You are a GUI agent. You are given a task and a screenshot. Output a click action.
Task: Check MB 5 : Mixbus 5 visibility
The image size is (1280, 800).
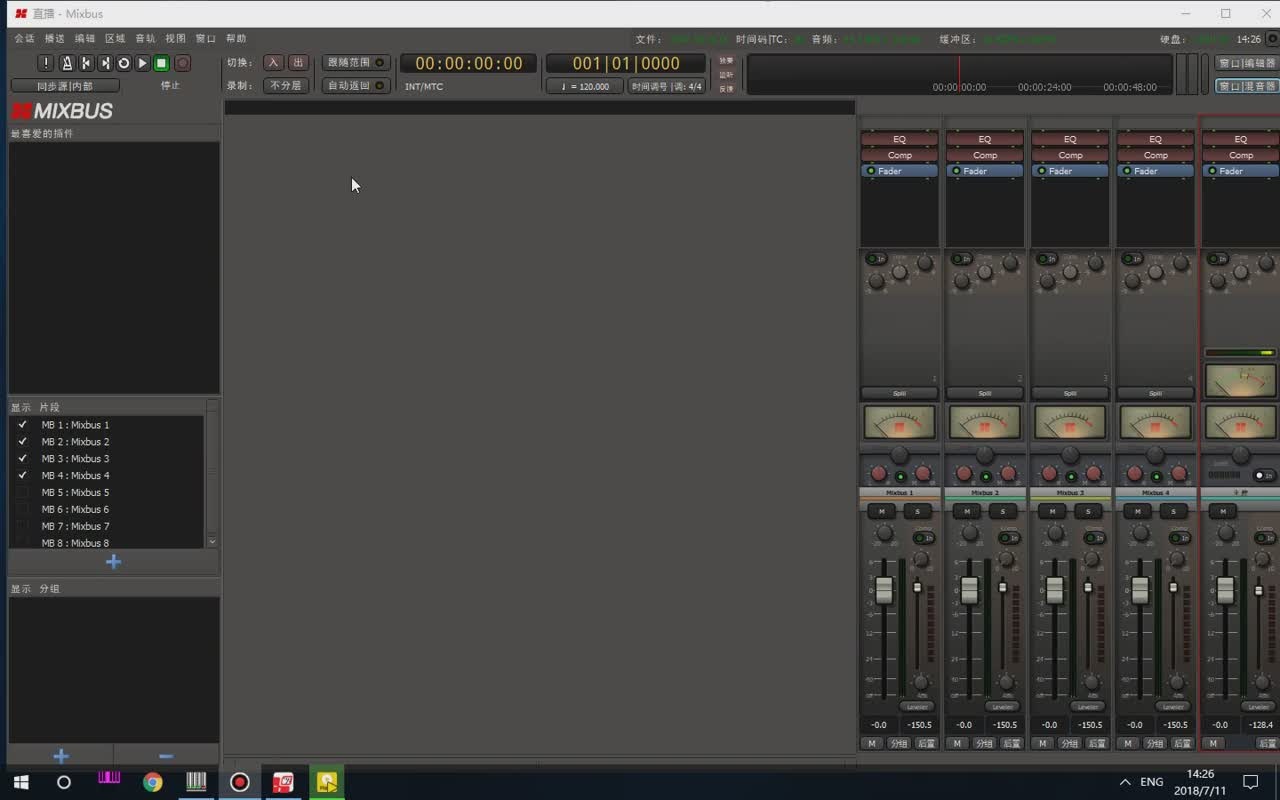click(22, 493)
